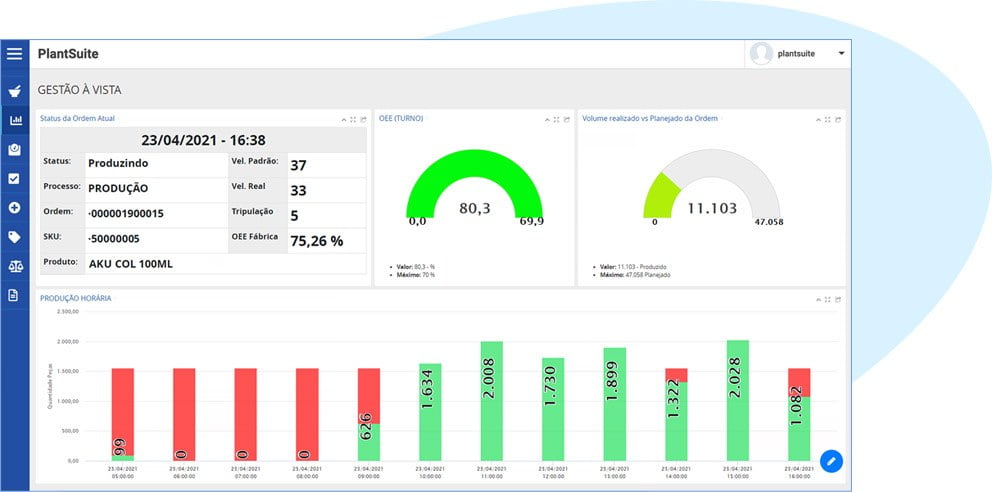Open the plantsuite user dropdown arrow
Screen dimensions: 992x492
click(841, 54)
